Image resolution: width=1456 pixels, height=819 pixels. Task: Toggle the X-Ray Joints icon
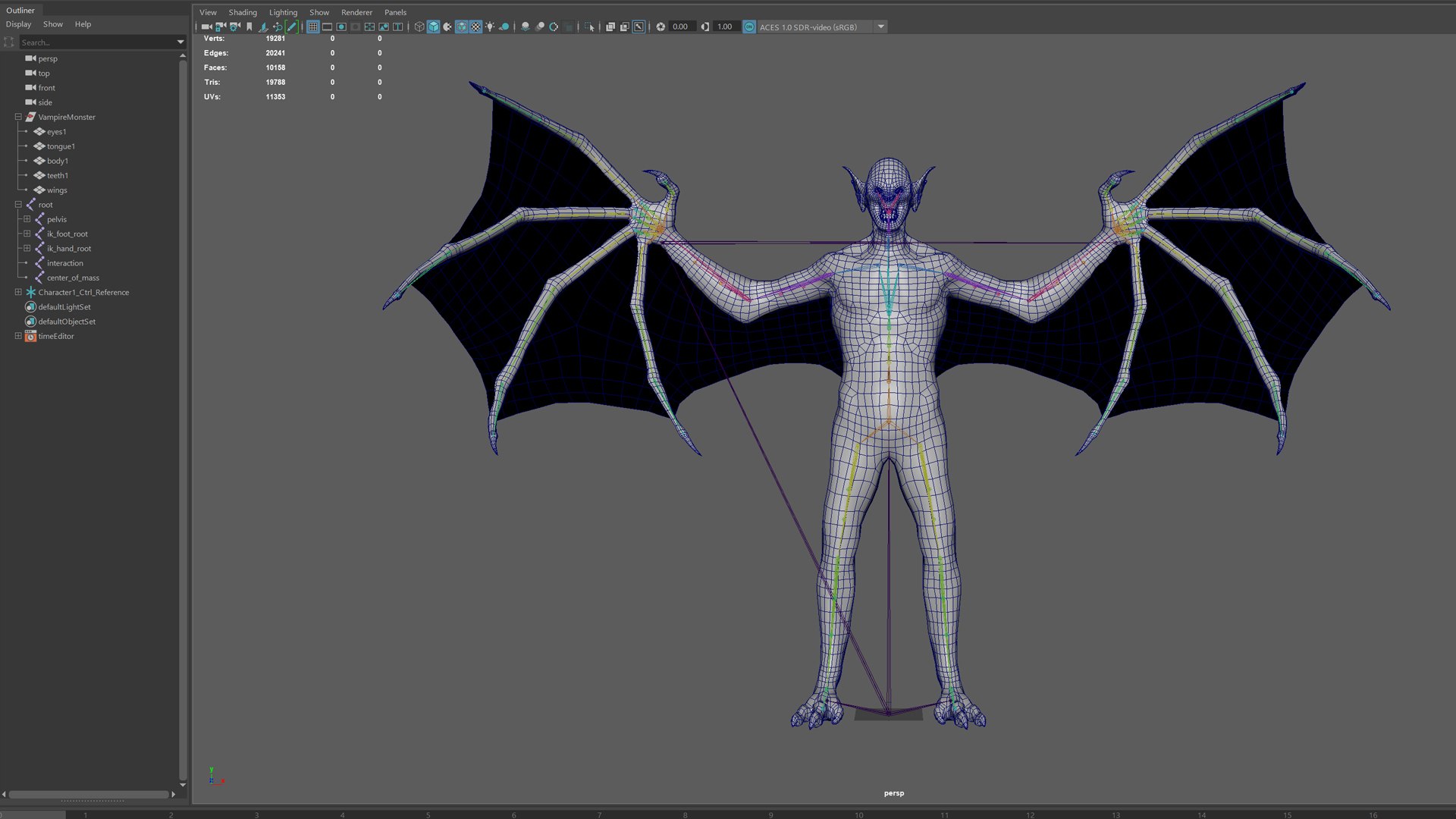click(639, 27)
